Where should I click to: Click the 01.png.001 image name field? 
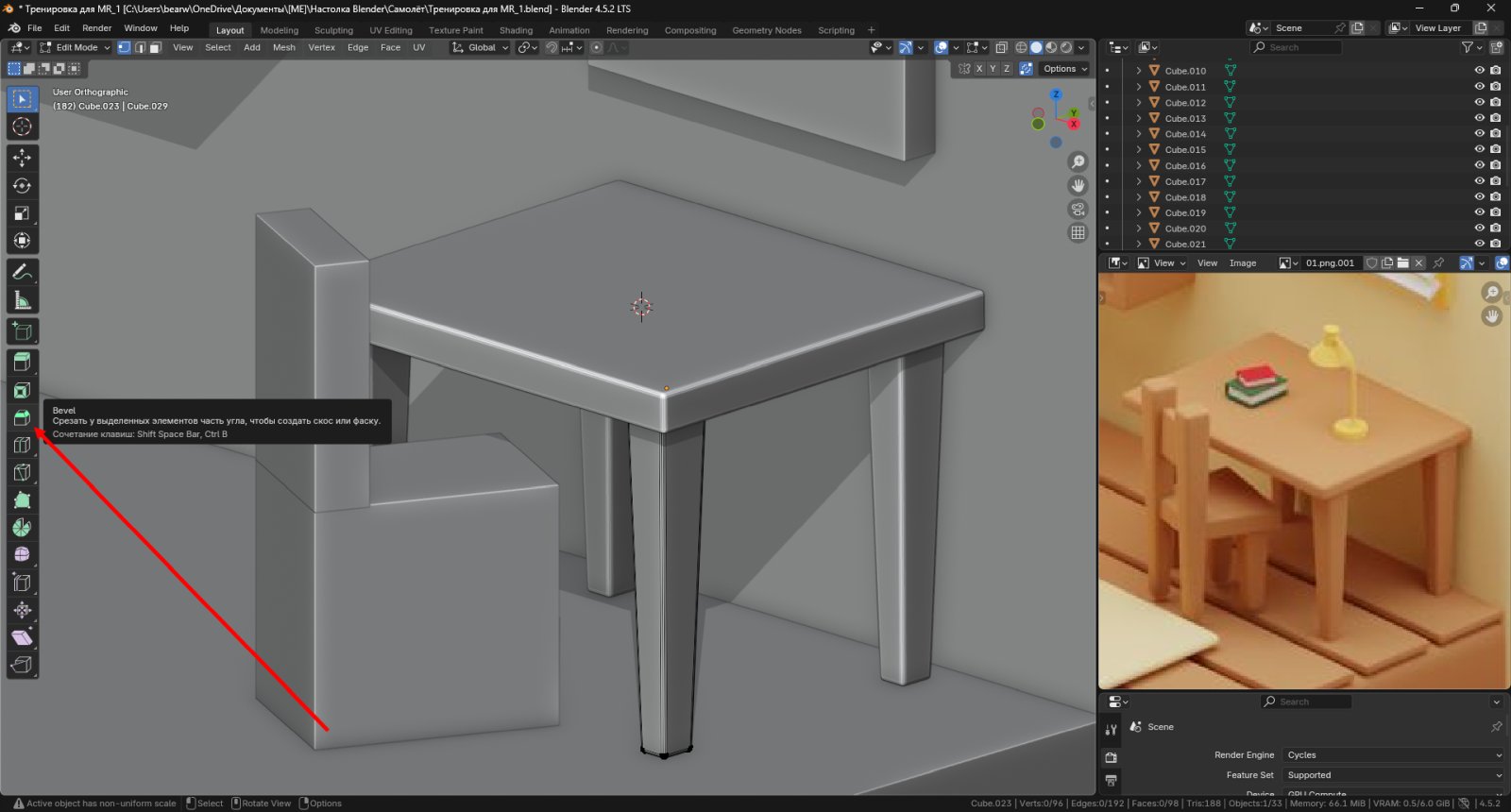point(1331,263)
